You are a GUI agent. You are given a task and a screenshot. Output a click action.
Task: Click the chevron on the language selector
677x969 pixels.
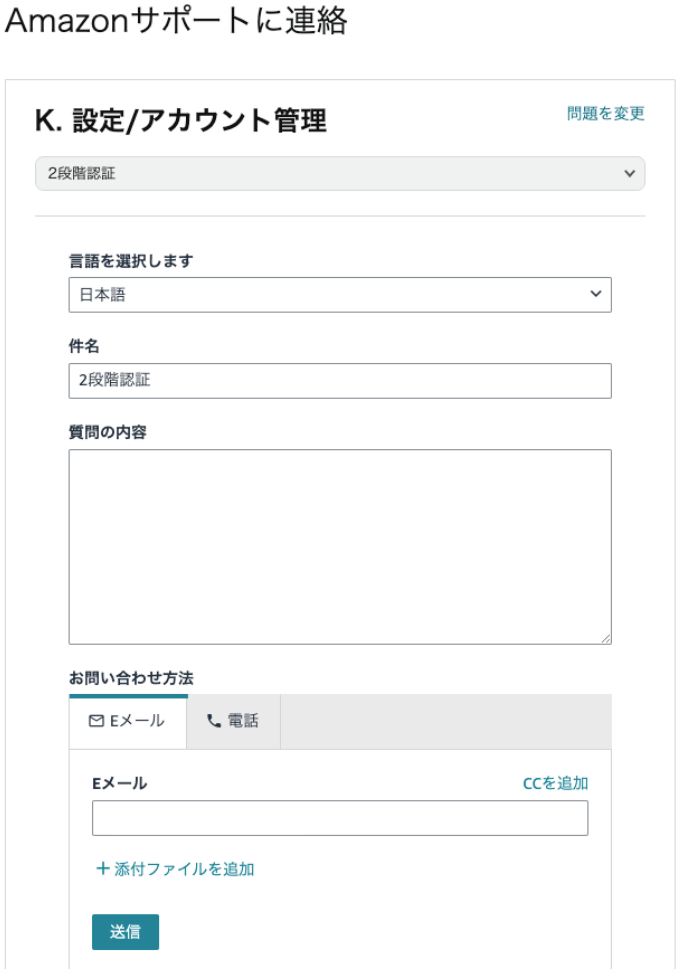[x=597, y=295]
